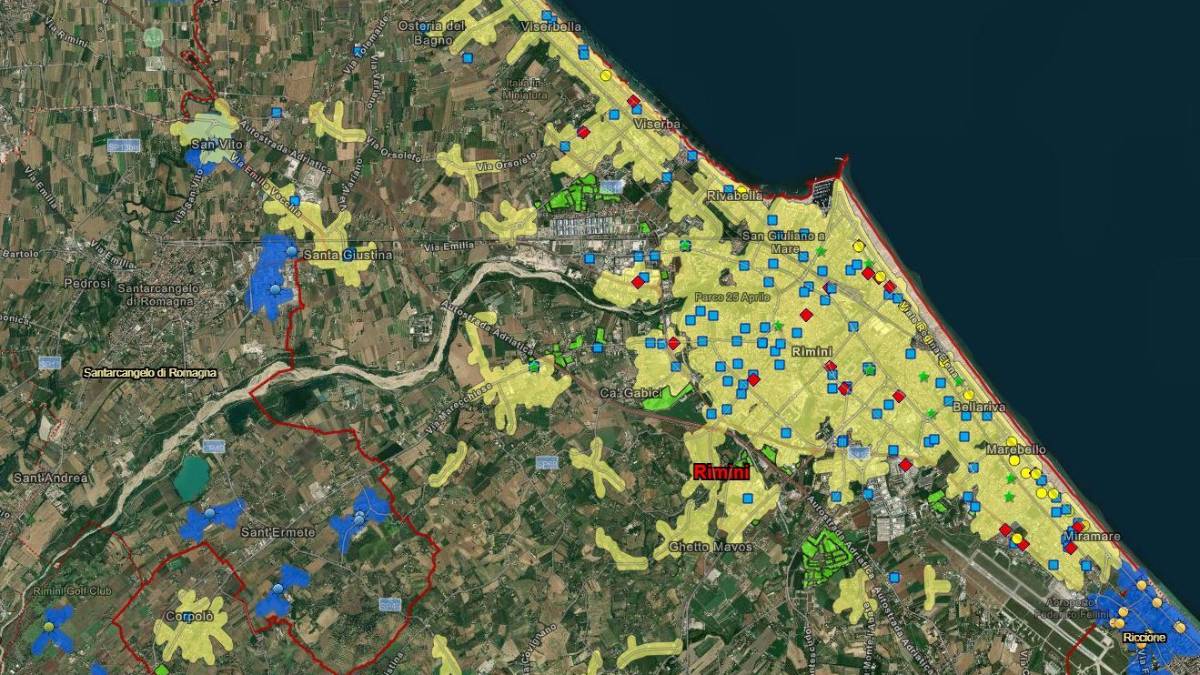Select the Bartolo label at map edge

(19, 253)
